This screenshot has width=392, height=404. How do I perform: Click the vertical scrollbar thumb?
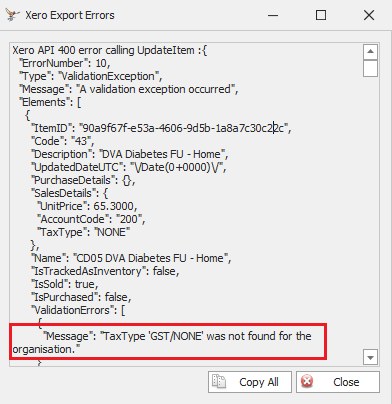[370, 69]
